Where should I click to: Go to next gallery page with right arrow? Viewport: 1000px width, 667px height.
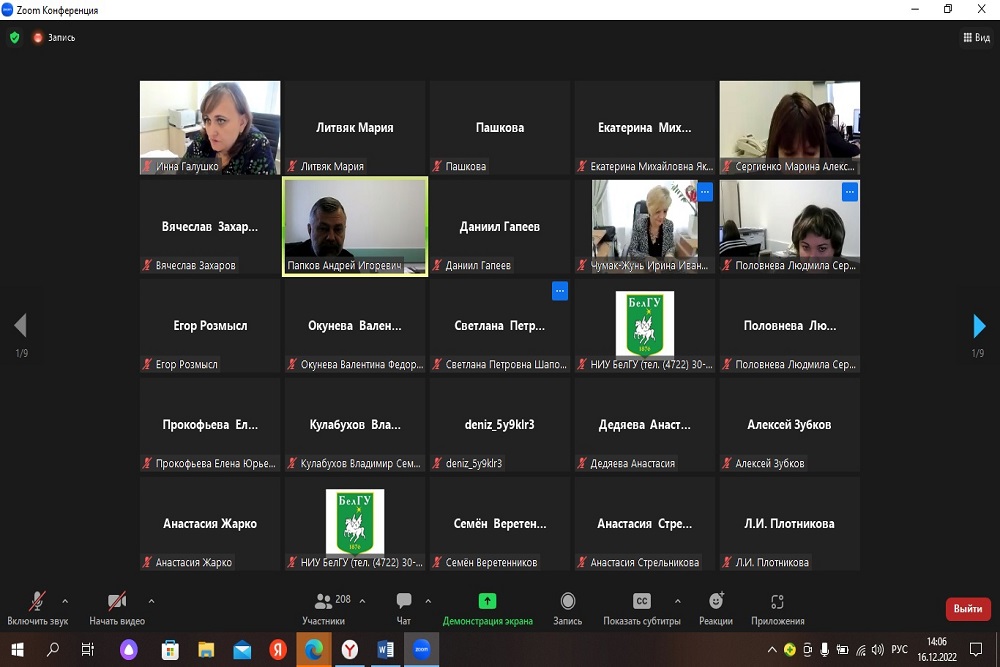[x=979, y=326]
